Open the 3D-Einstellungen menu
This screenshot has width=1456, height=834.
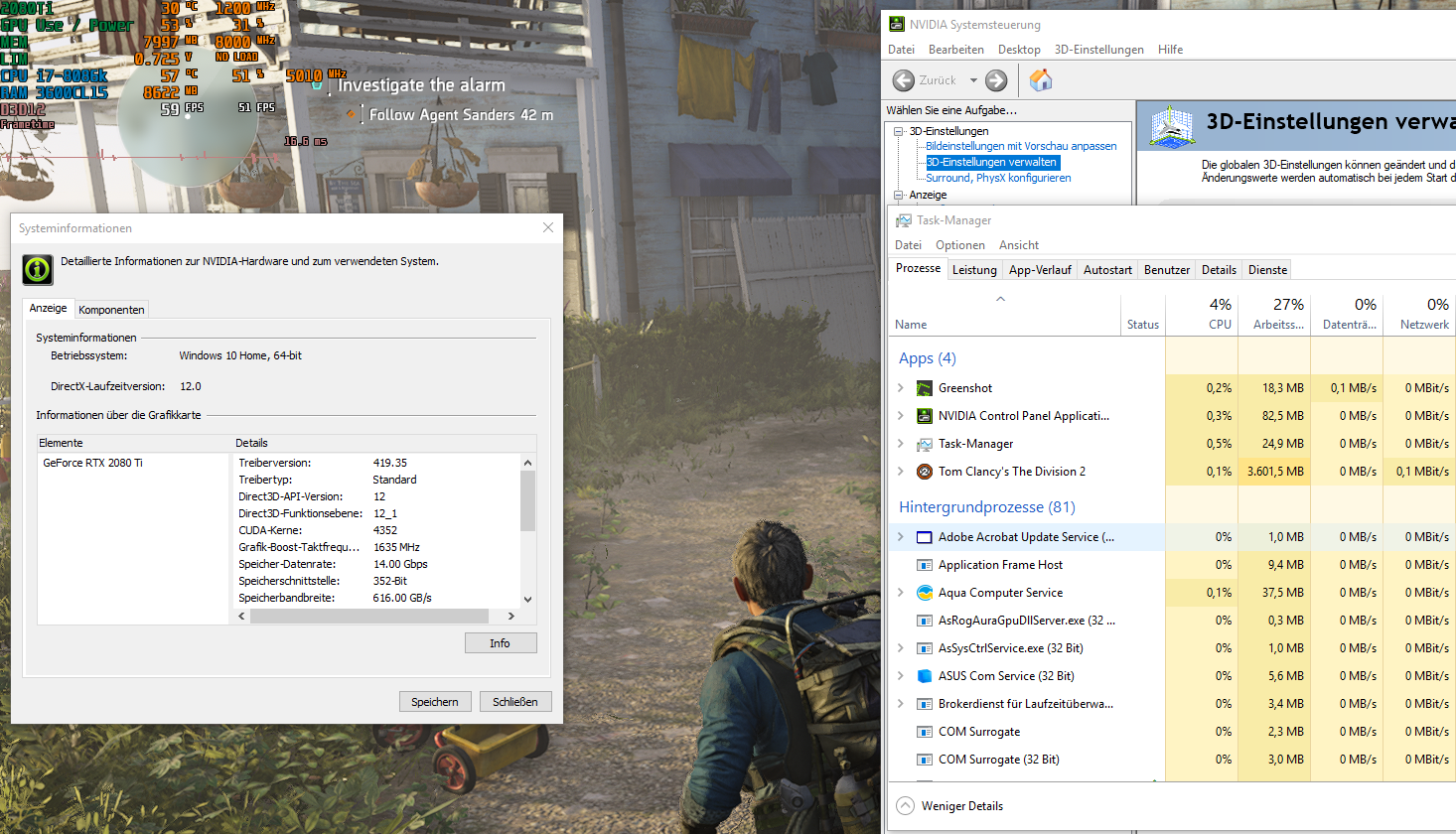1099,50
